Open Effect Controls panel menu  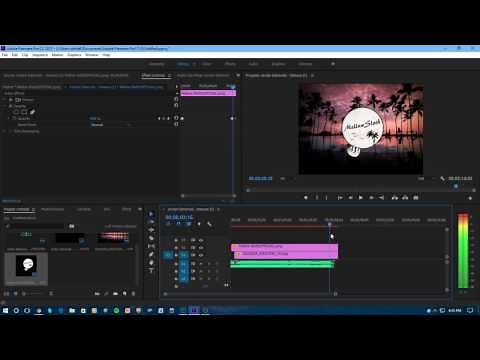[x=169, y=75]
